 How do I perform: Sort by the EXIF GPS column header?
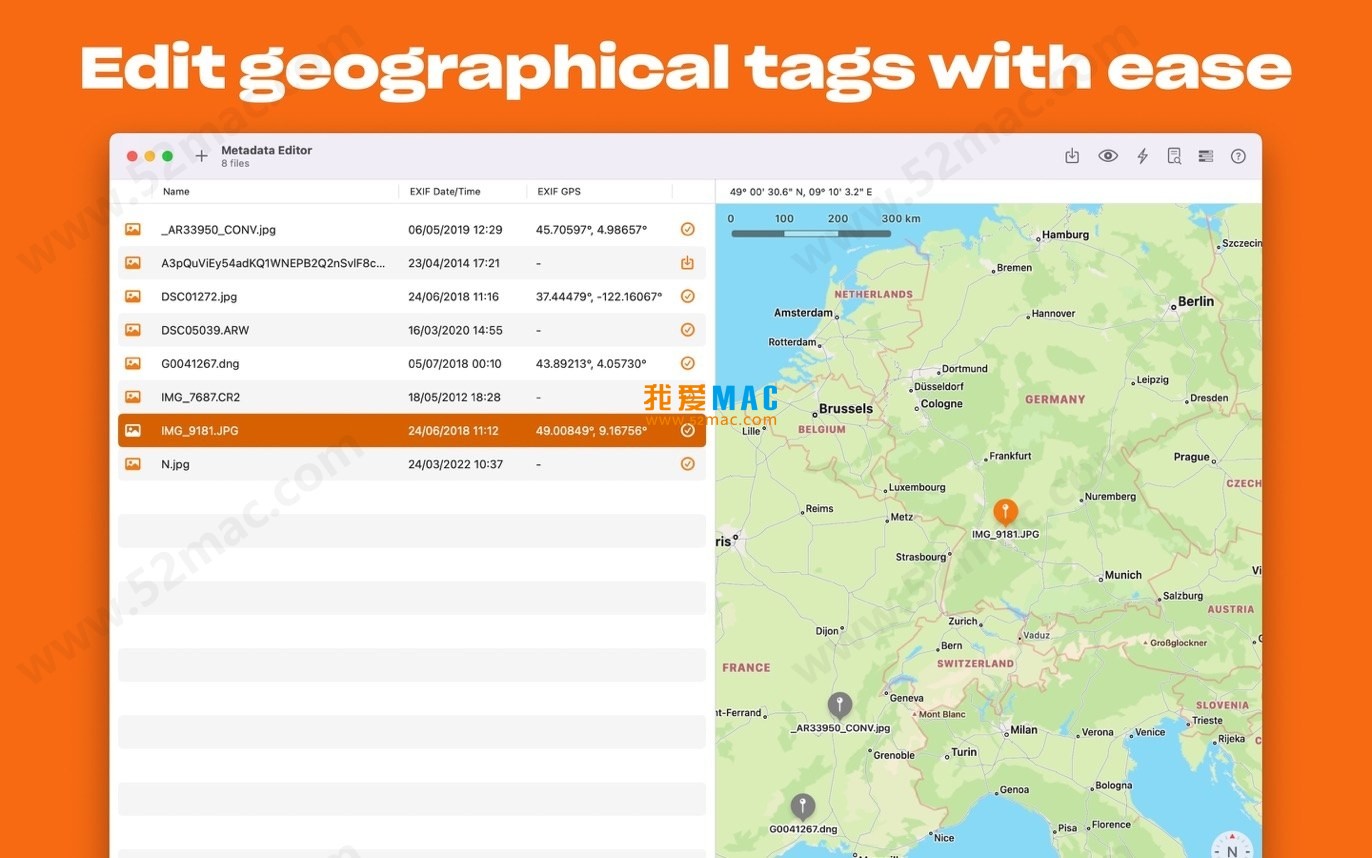[559, 191]
